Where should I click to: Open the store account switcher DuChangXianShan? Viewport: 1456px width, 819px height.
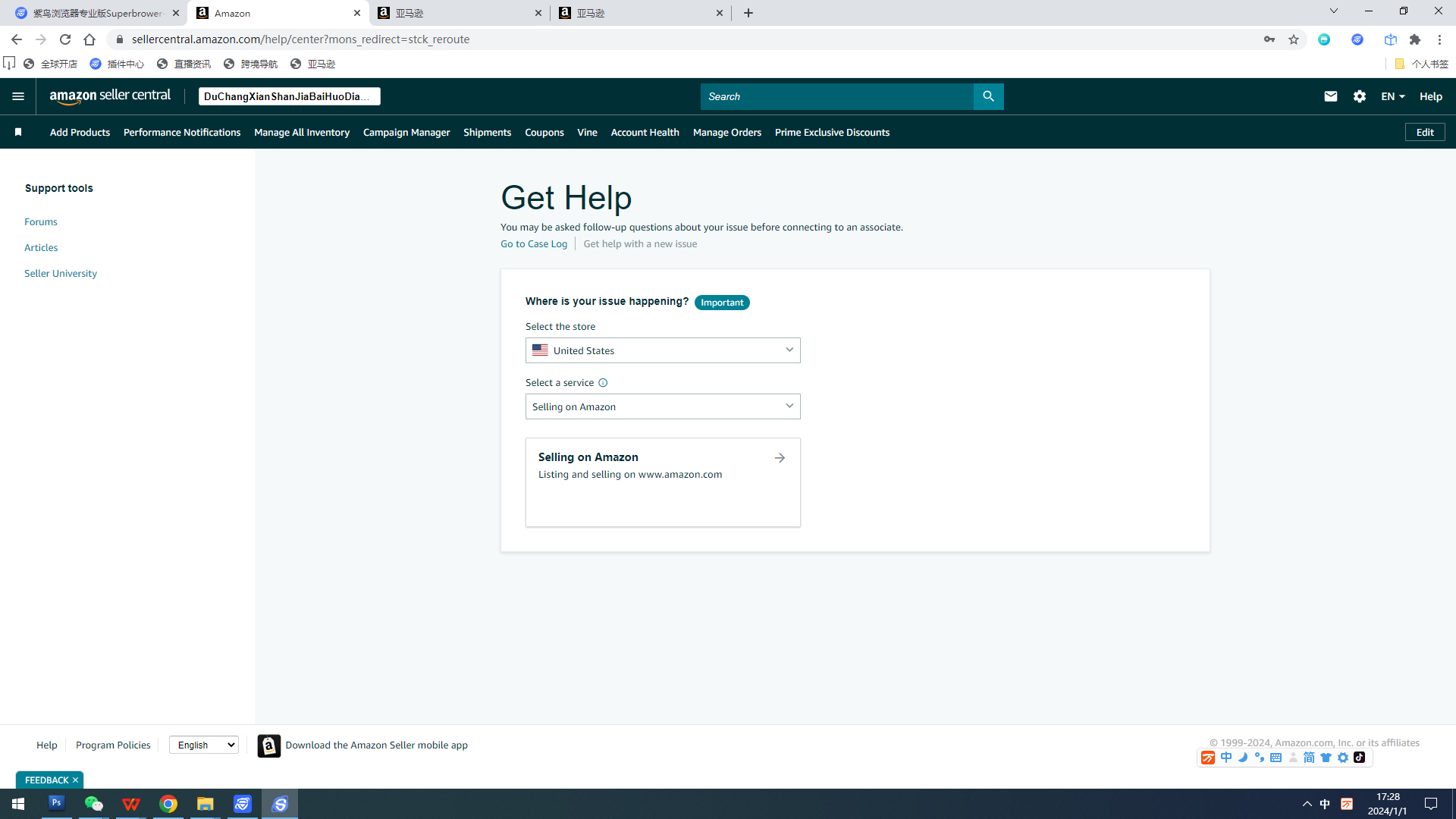tap(289, 96)
